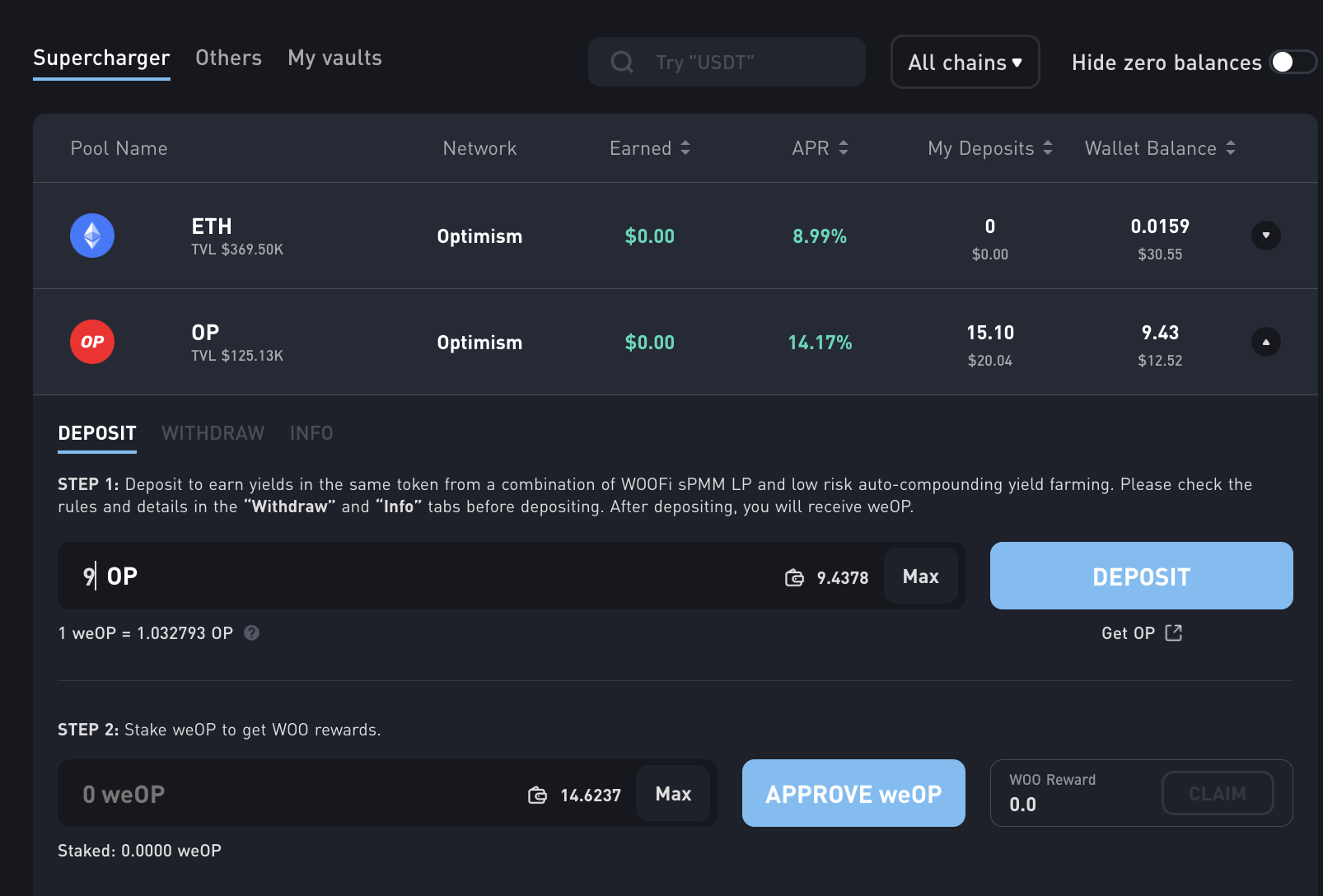Click the external link icon beside Get OP
This screenshot has height=896, width=1323.
(x=1174, y=632)
